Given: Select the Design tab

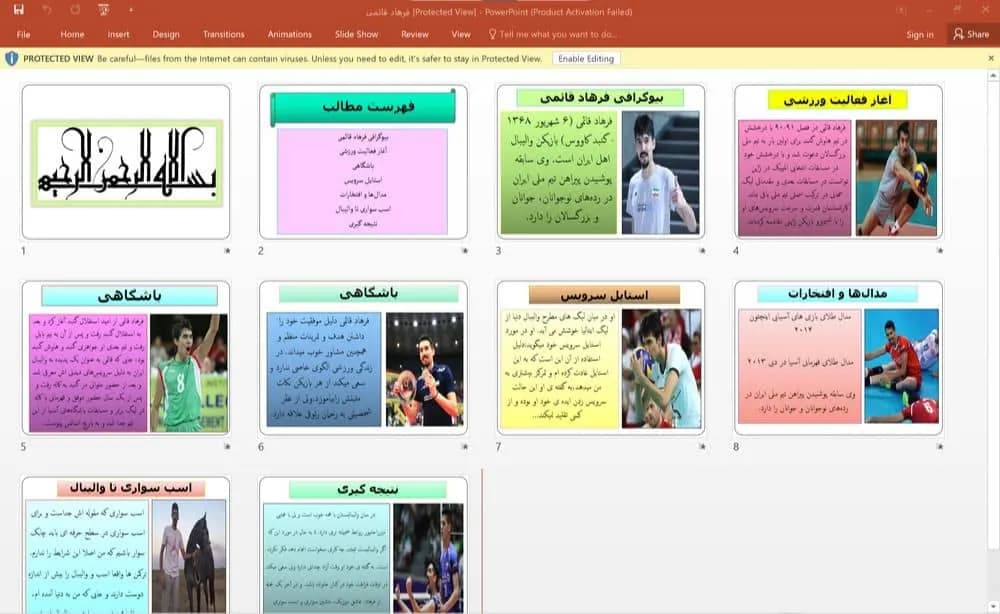Looking at the screenshot, I should pos(166,34).
